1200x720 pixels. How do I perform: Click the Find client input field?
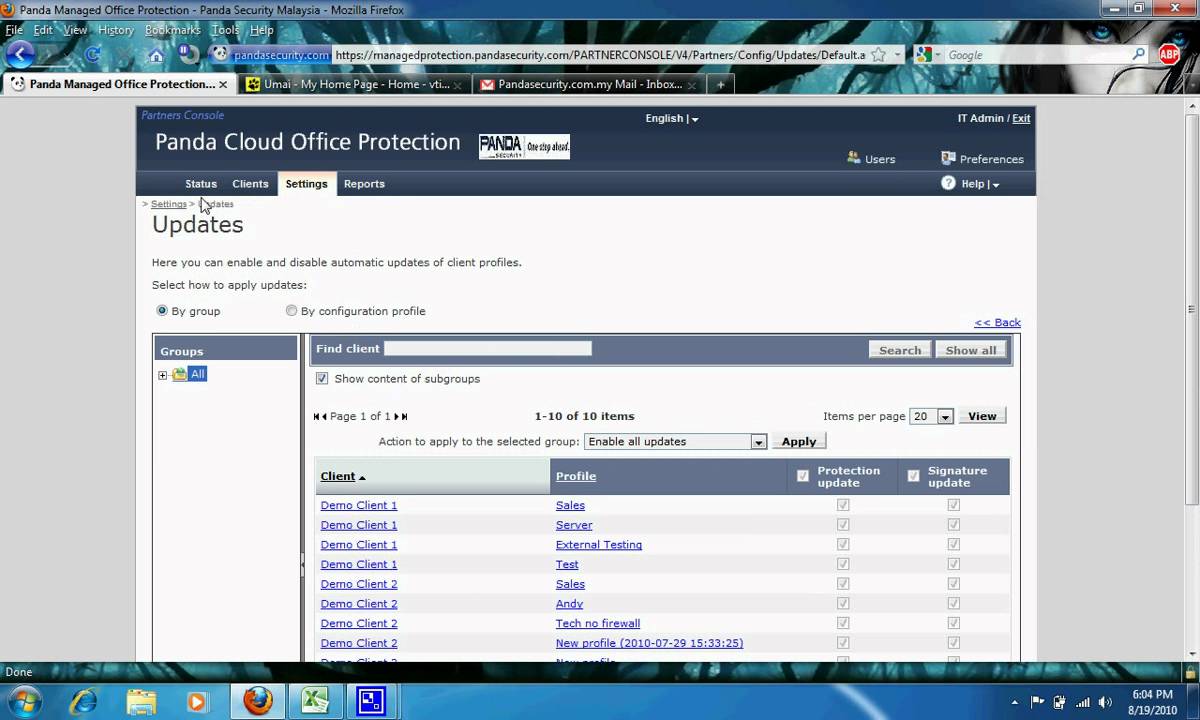pos(488,348)
